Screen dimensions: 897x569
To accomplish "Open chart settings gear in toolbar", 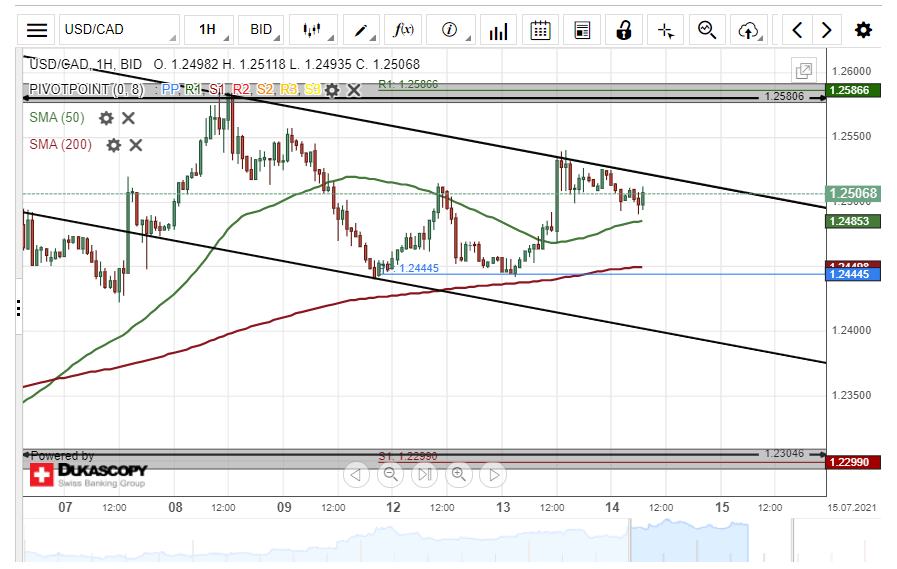I will coord(863,30).
